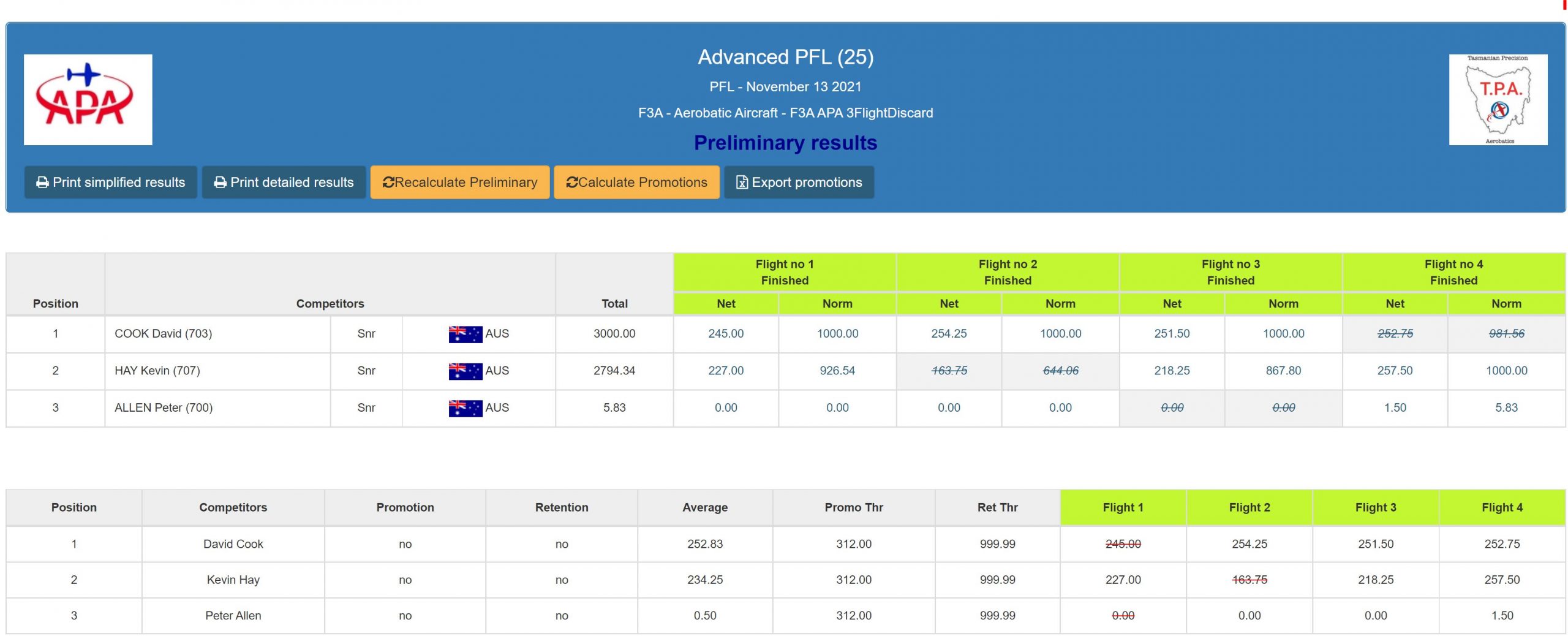Open HAY Kevin Flight 3 net 218.25
This screenshot has height=636, width=1568.
click(x=1172, y=371)
